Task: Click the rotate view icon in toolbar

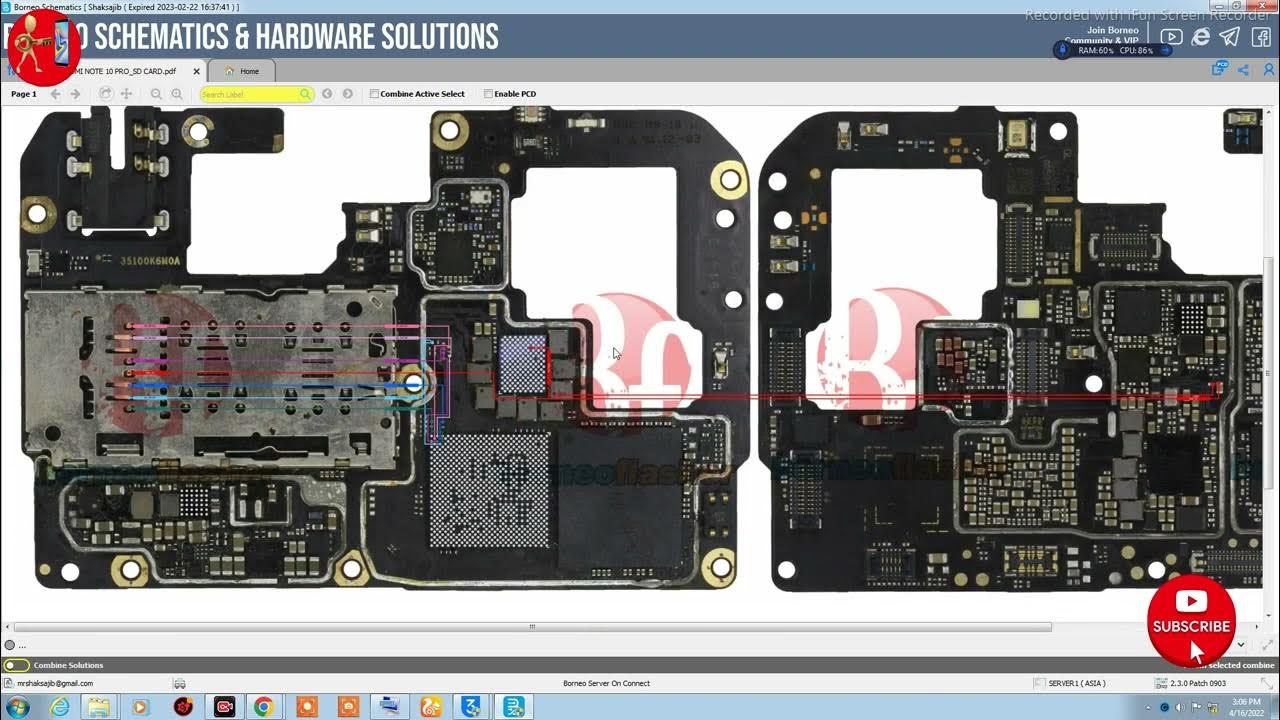Action: click(106, 94)
